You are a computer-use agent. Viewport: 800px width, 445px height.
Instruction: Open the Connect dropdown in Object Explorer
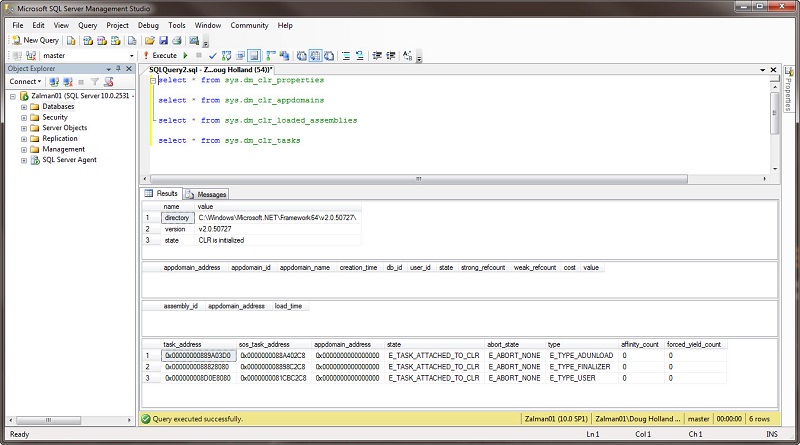click(x=25, y=82)
